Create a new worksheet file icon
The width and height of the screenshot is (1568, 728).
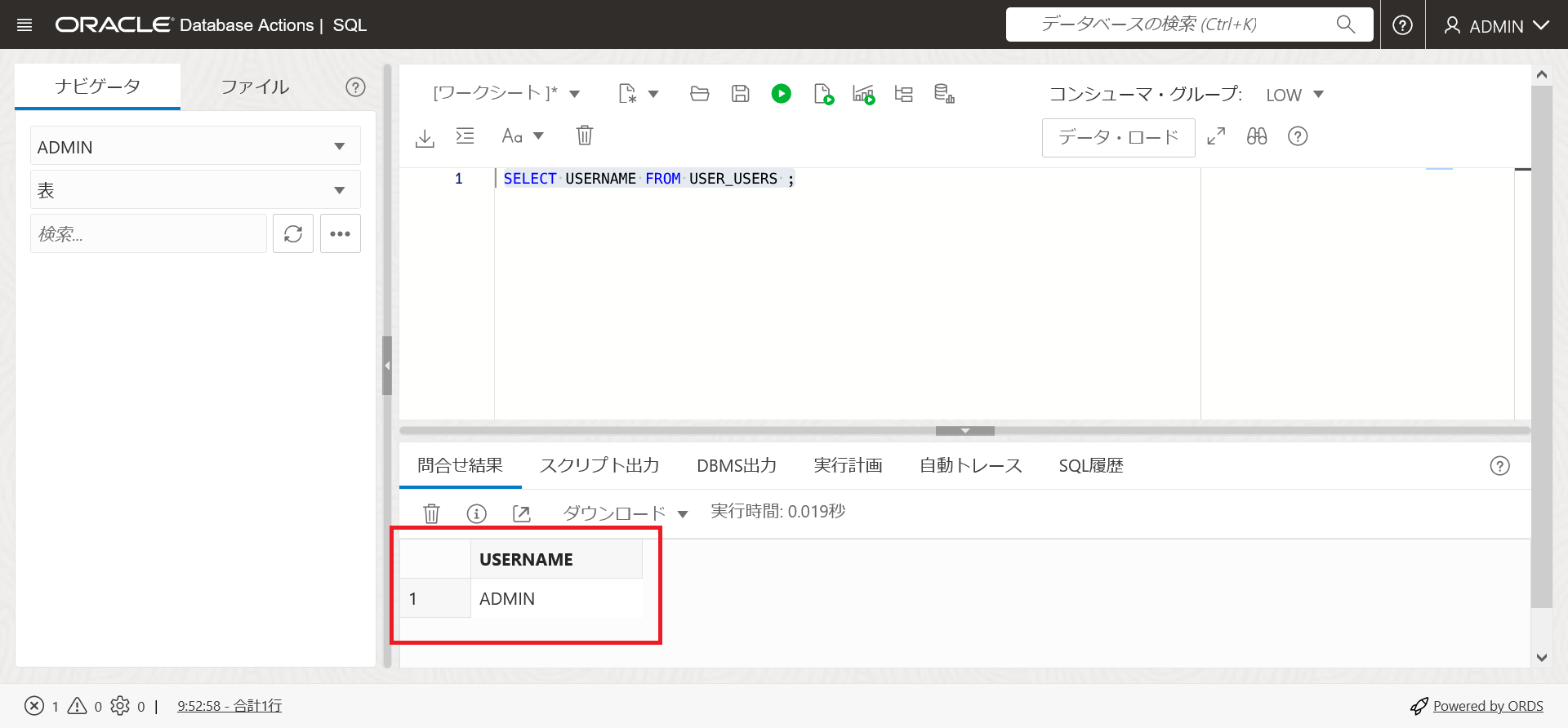click(x=627, y=94)
